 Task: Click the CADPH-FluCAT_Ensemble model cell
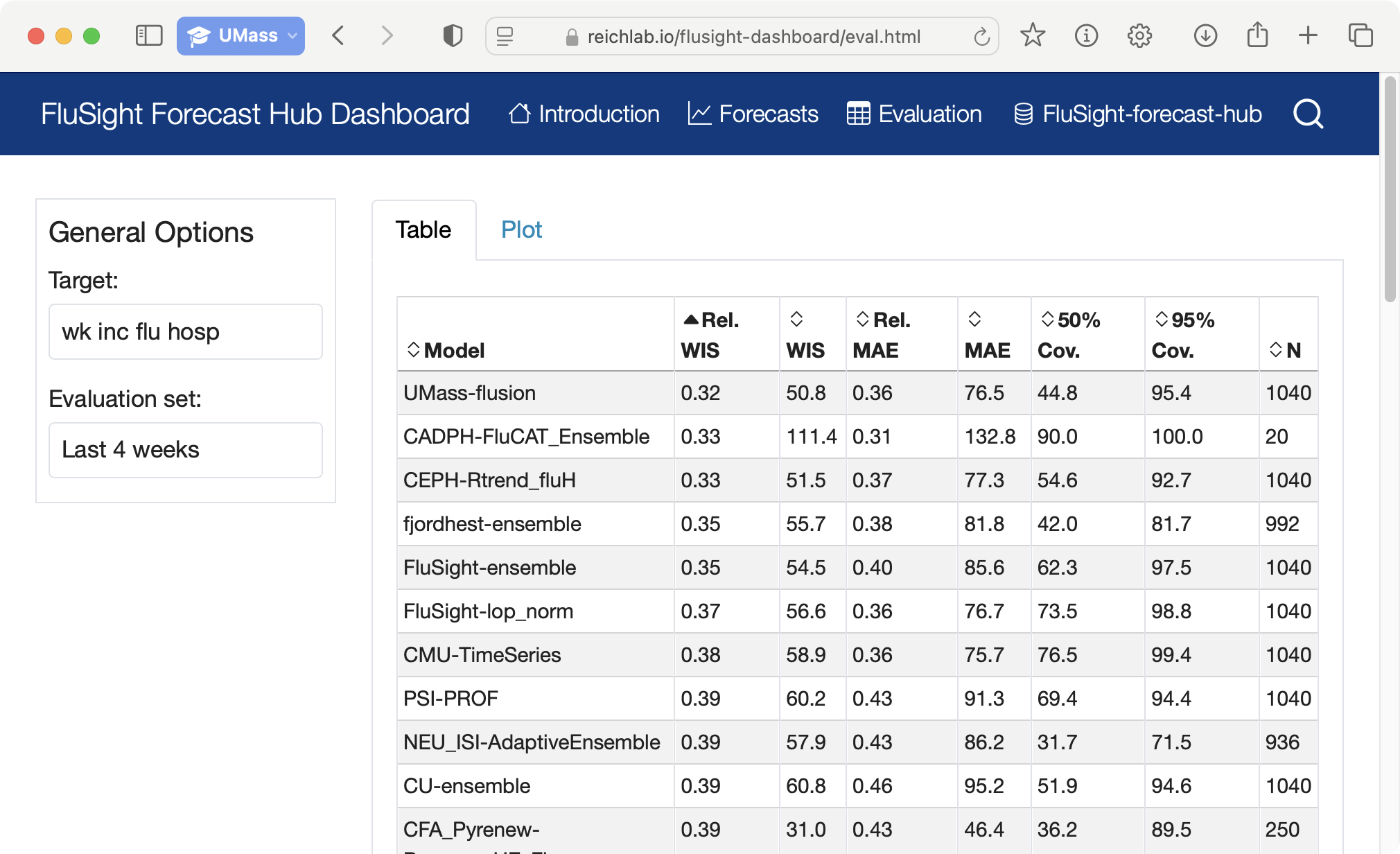pos(535,437)
